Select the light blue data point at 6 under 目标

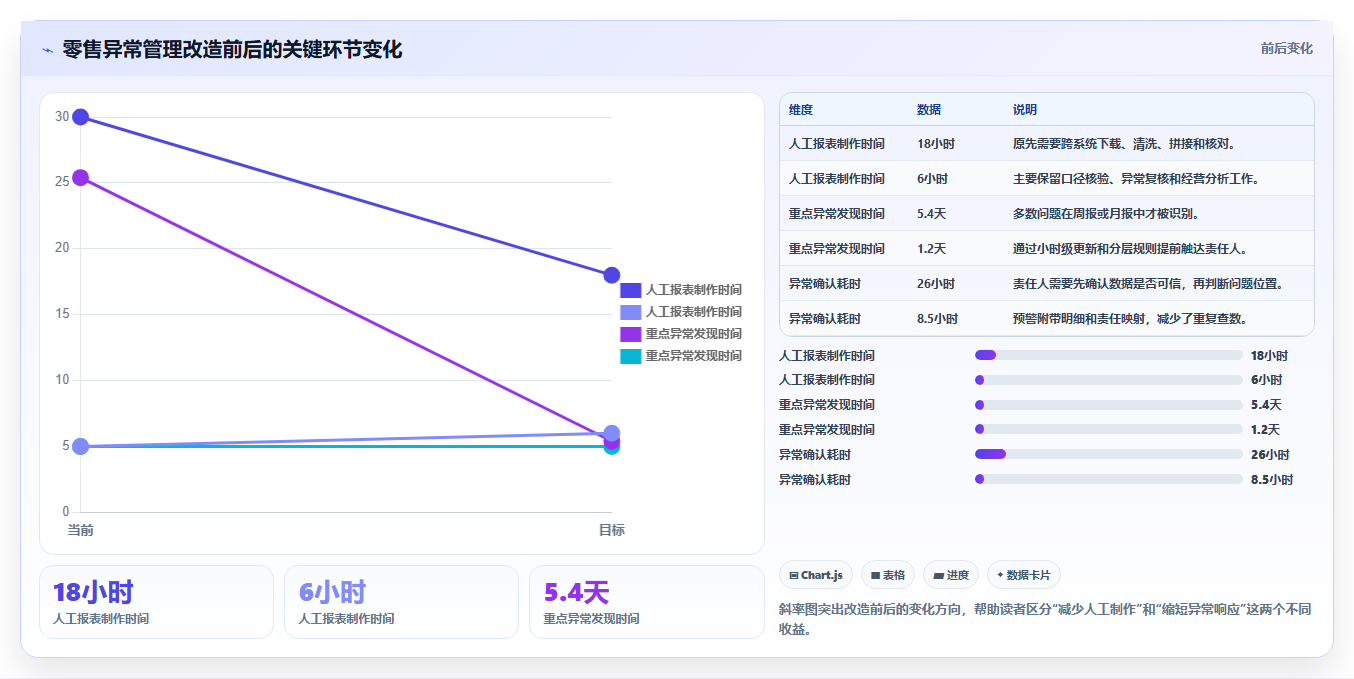pyautogui.click(x=612, y=433)
